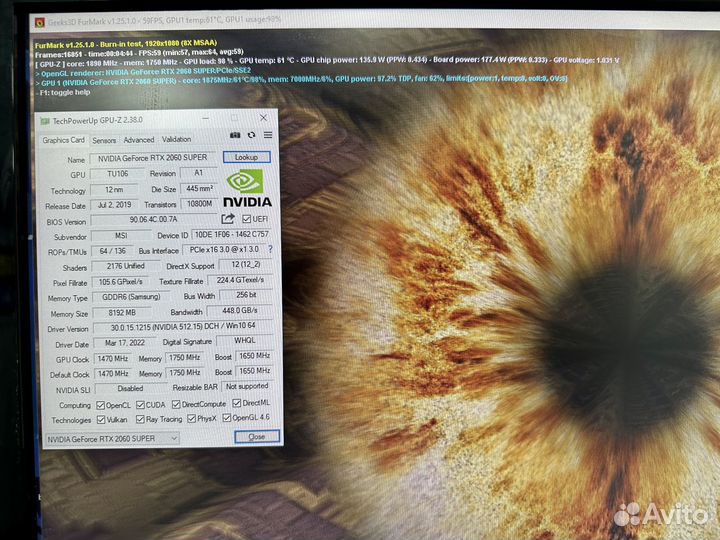Viewport: 720px width, 540px height.
Task: Click the NVIDIA SLI value Disabled
Action: (130, 388)
